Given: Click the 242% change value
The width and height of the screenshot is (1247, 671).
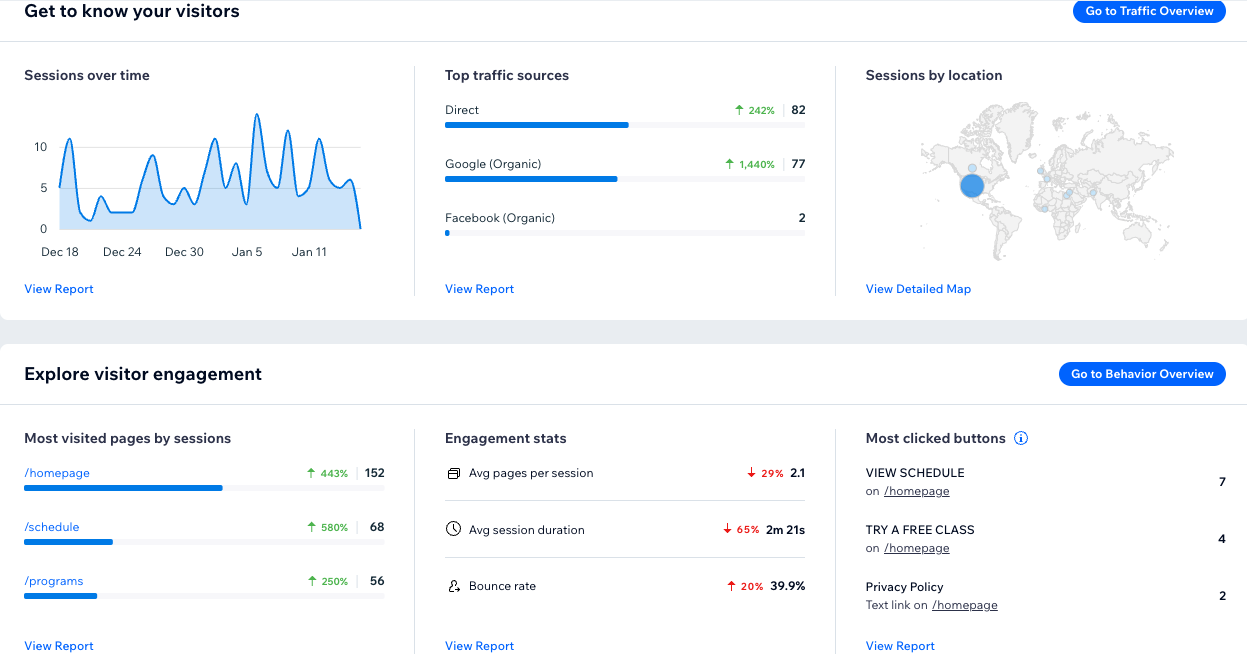Looking at the screenshot, I should pos(762,110).
